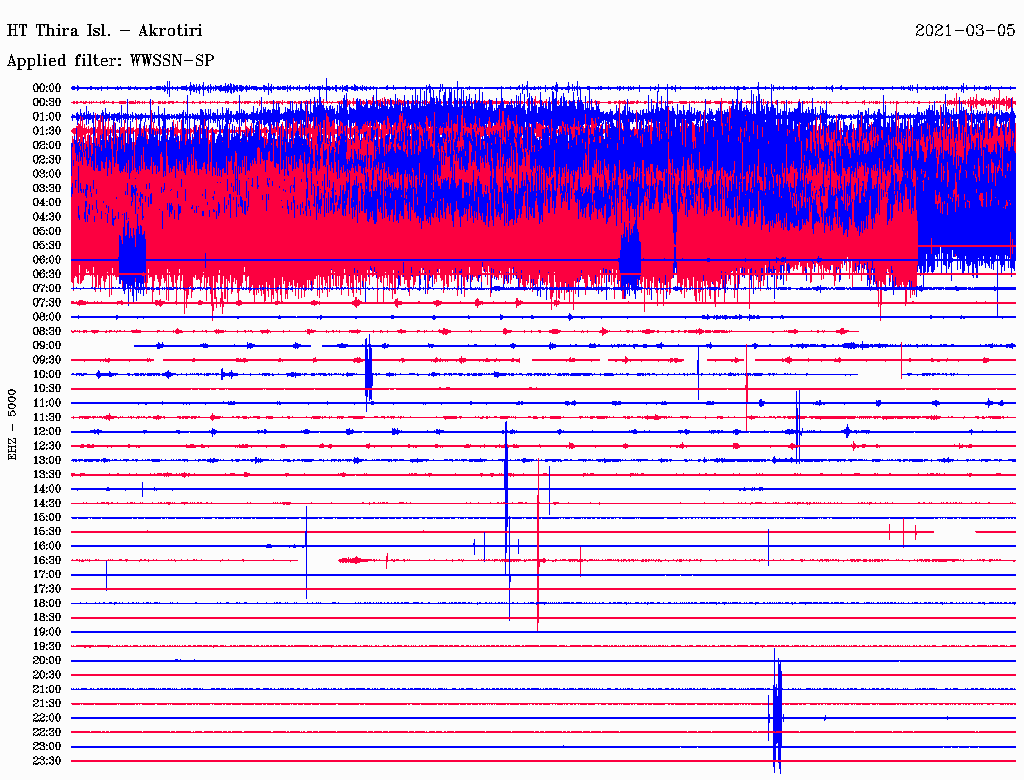The height and width of the screenshot is (780, 1024).
Task: Click the 11:30 time label
Action: click(x=47, y=417)
